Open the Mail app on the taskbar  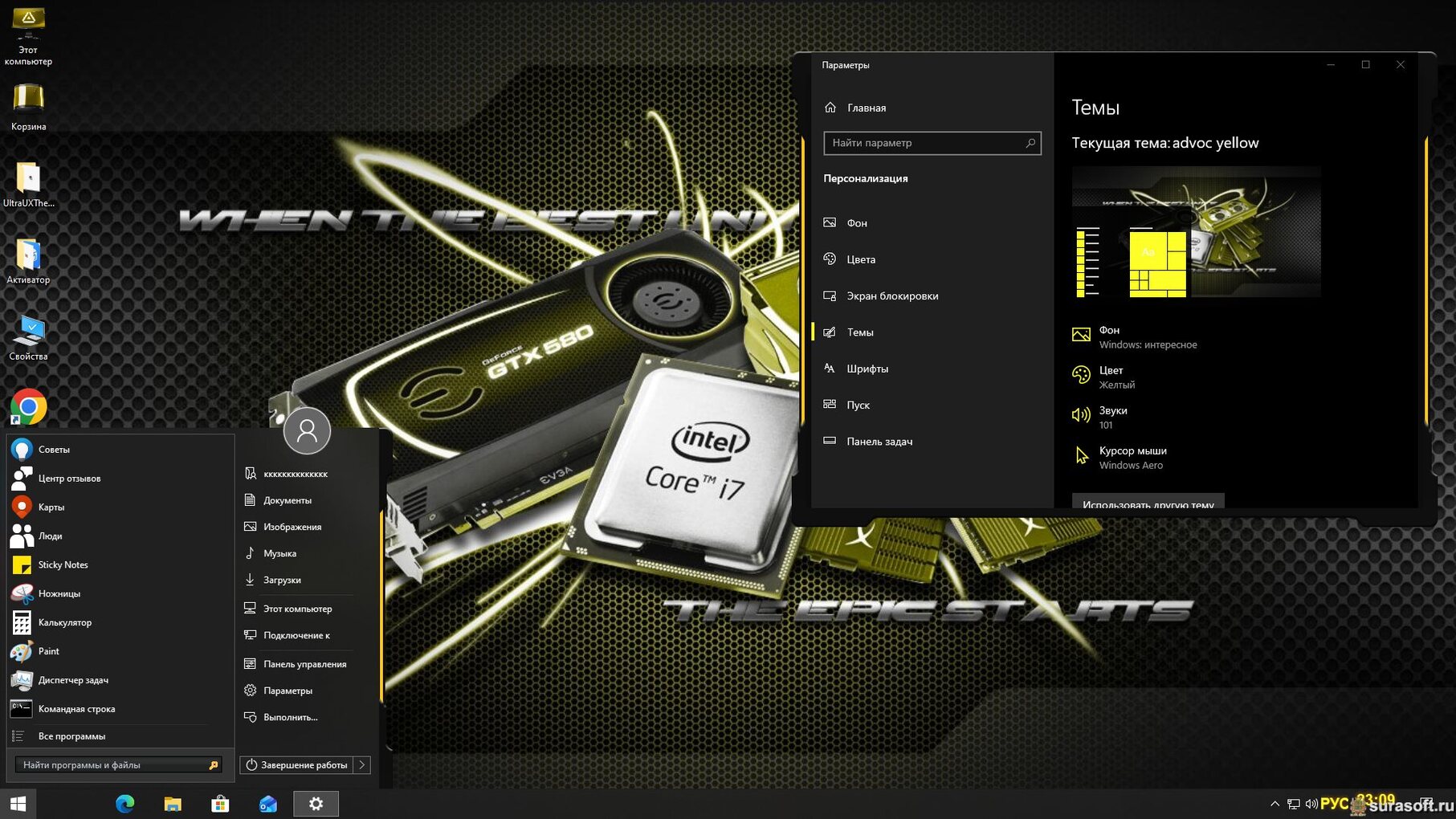268,804
